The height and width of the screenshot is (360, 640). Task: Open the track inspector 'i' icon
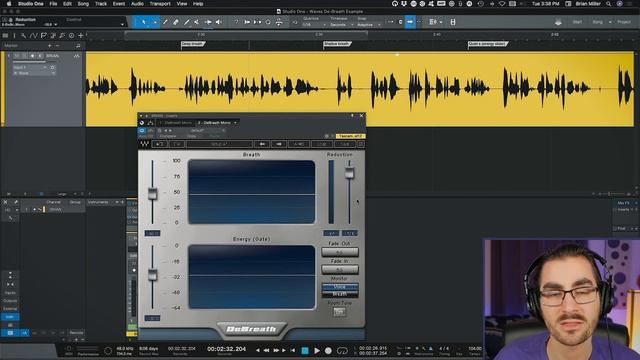coord(14,36)
